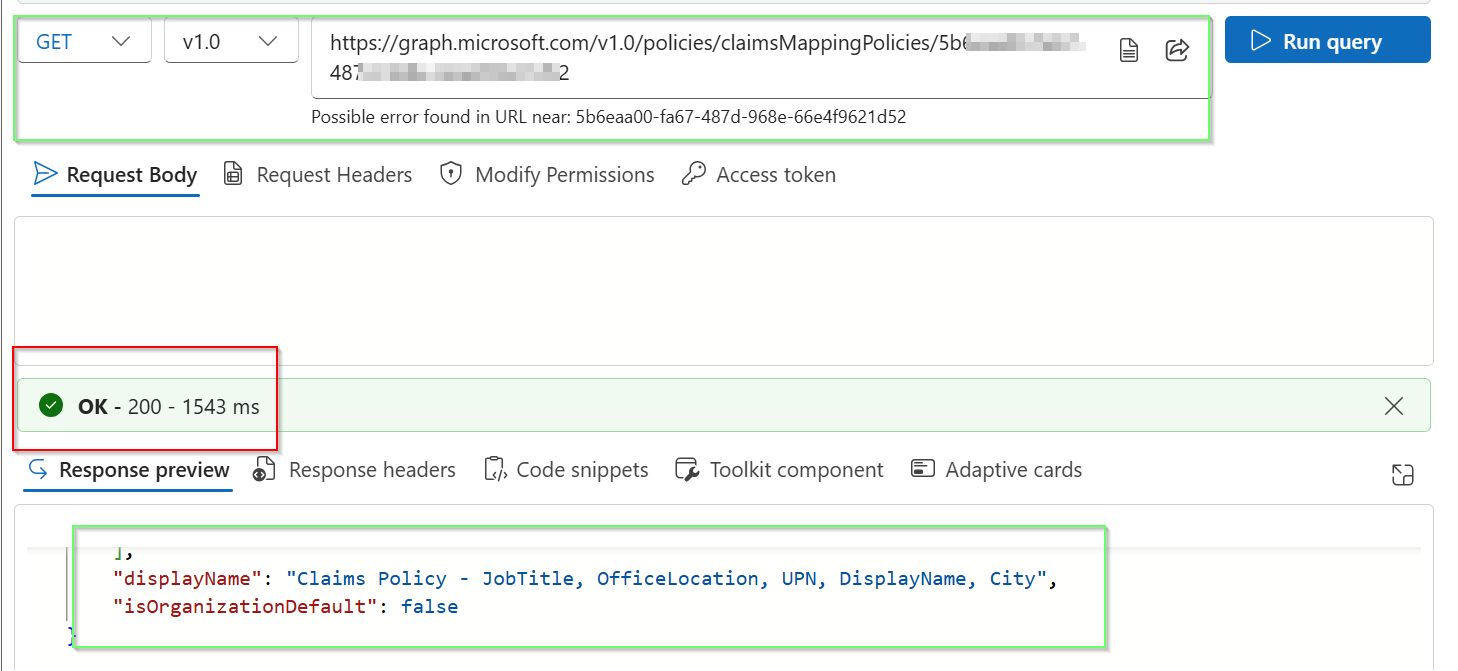Image resolution: width=1458 pixels, height=671 pixels.
Task: Click the Claims Policy display name value
Action: (667, 579)
